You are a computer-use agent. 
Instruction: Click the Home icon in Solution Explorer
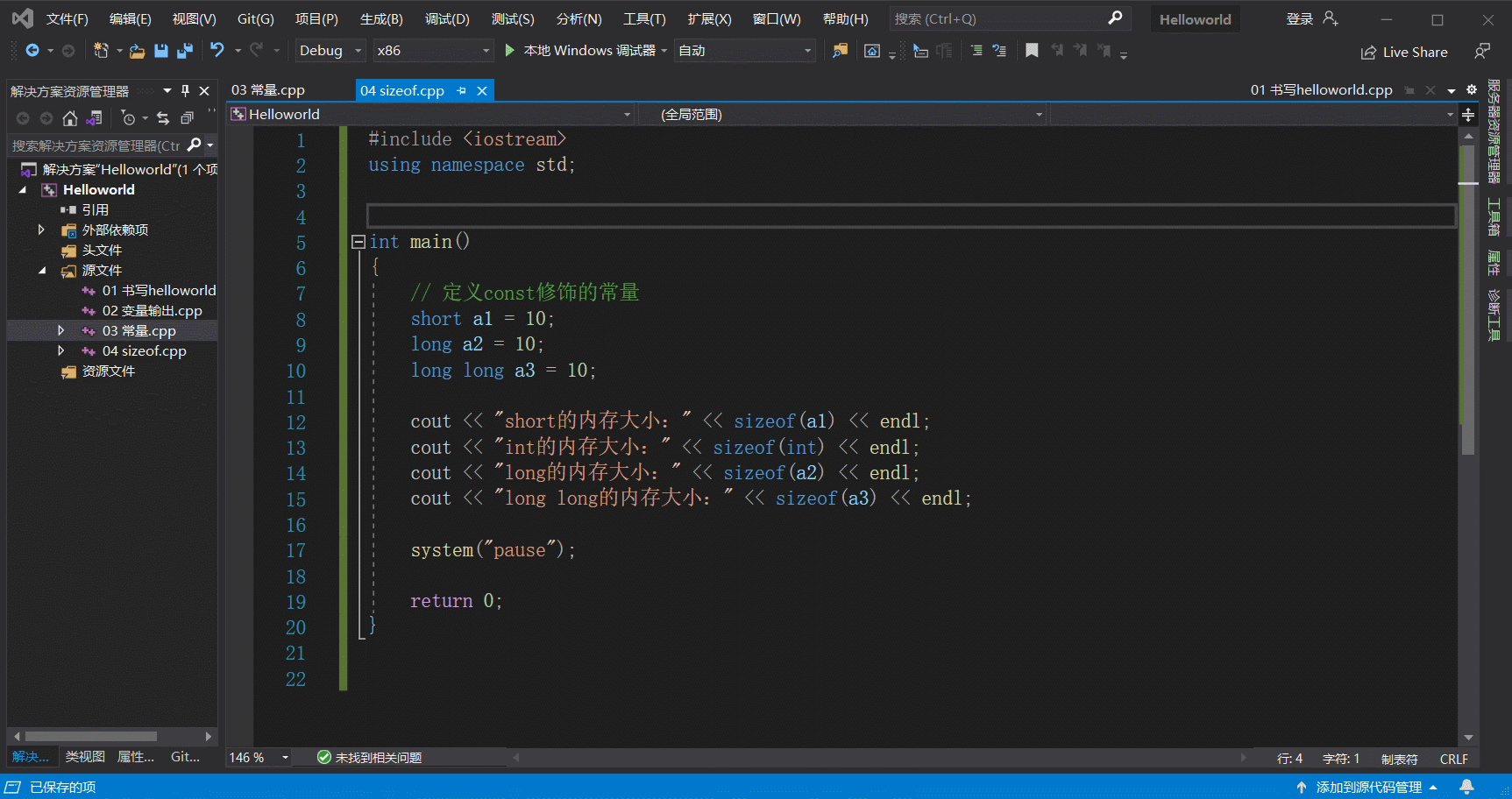(70, 118)
